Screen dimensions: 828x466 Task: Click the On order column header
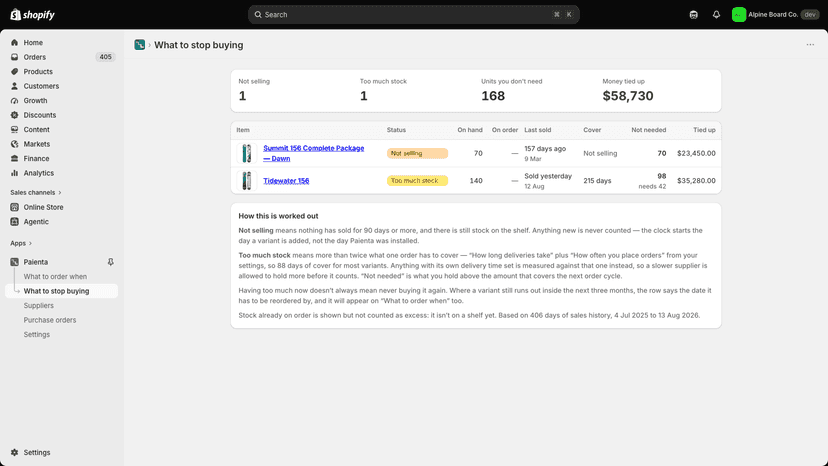pos(505,130)
